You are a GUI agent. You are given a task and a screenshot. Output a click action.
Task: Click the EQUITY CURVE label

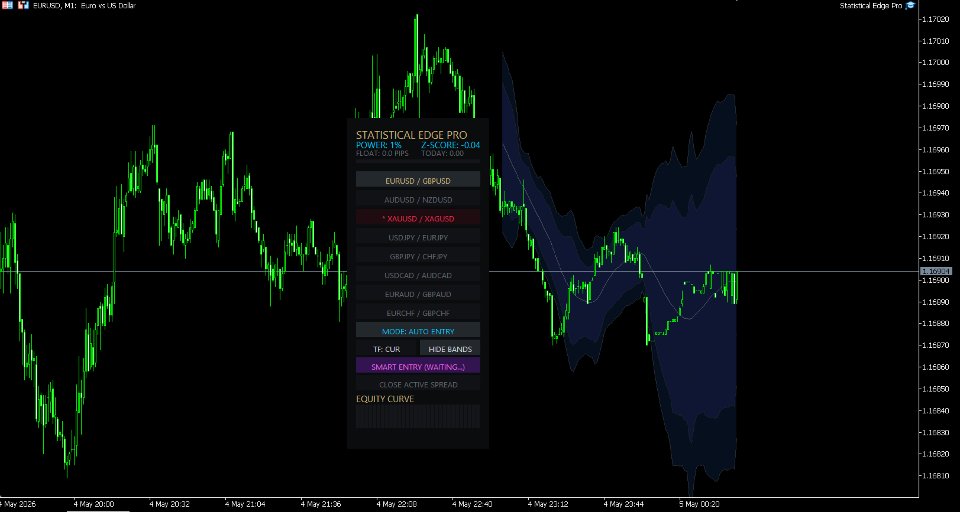click(x=384, y=399)
